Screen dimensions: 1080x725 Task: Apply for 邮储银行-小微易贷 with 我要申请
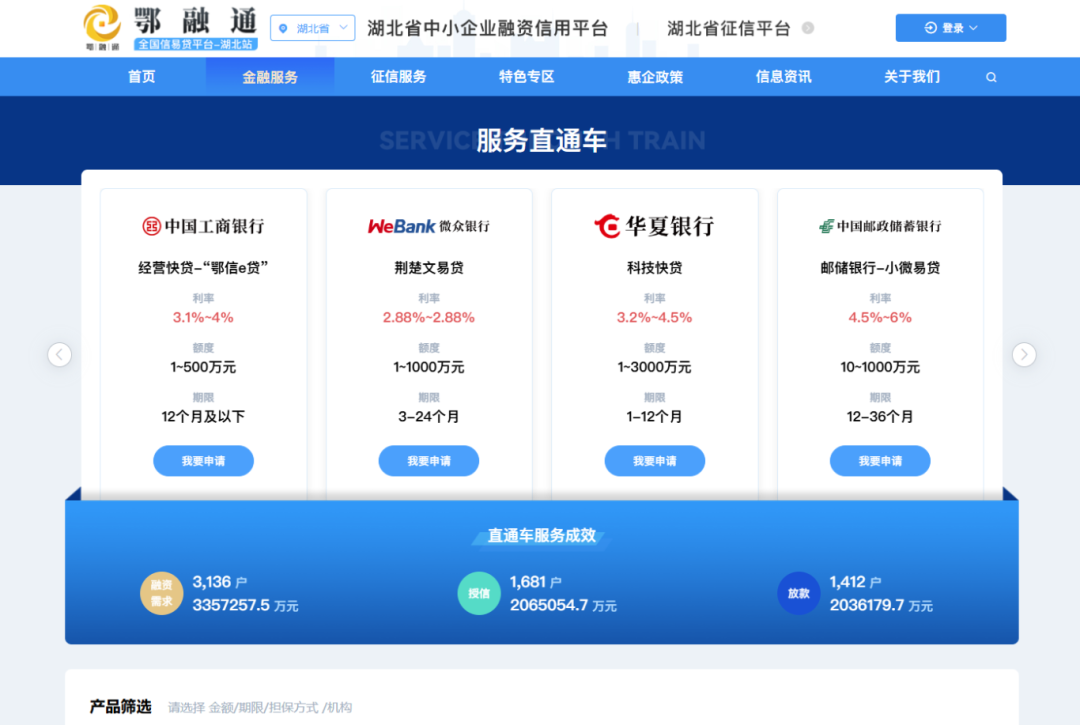coord(880,461)
